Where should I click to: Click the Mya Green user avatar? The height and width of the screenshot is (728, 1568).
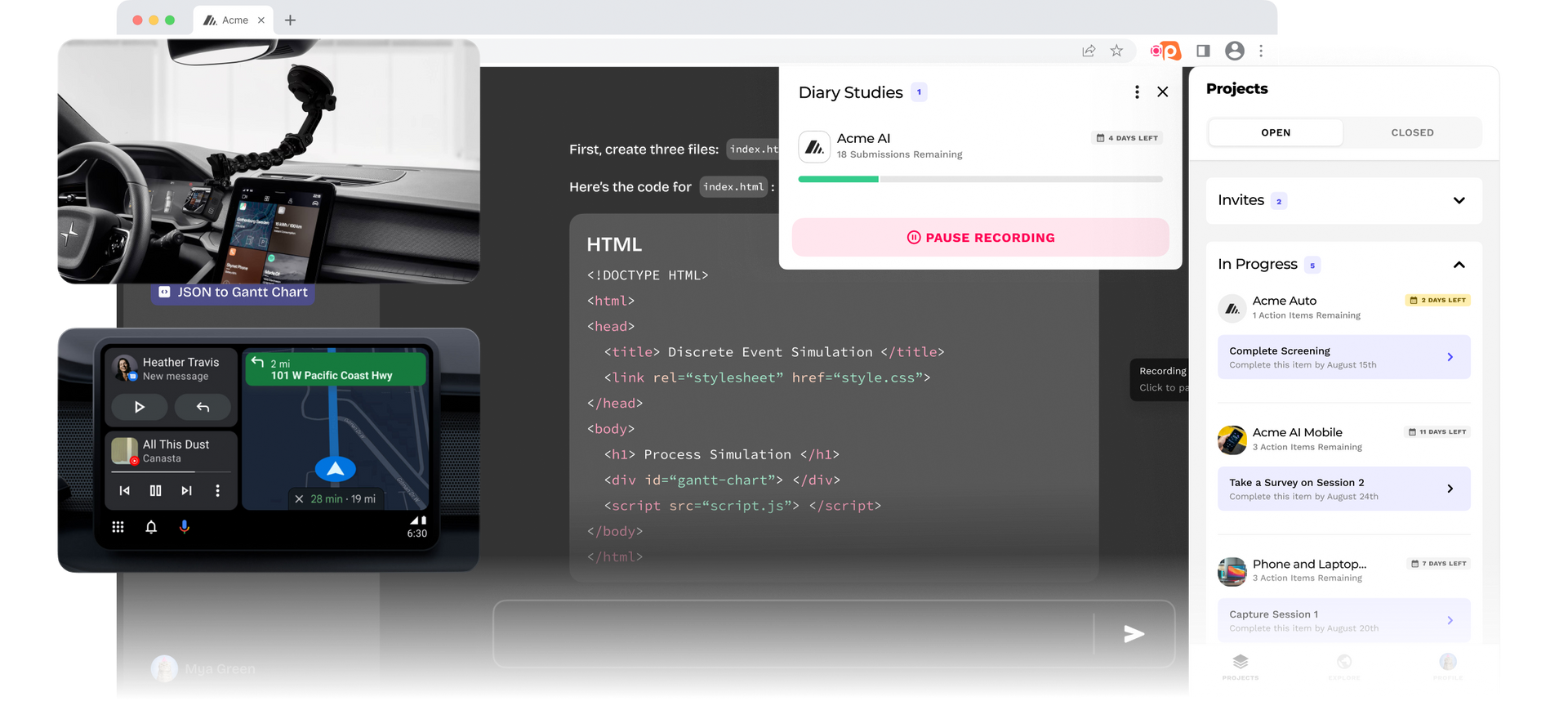point(164,668)
